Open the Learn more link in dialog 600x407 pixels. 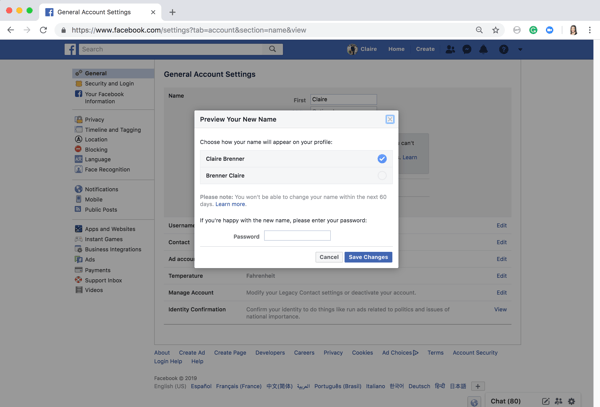[x=230, y=204]
